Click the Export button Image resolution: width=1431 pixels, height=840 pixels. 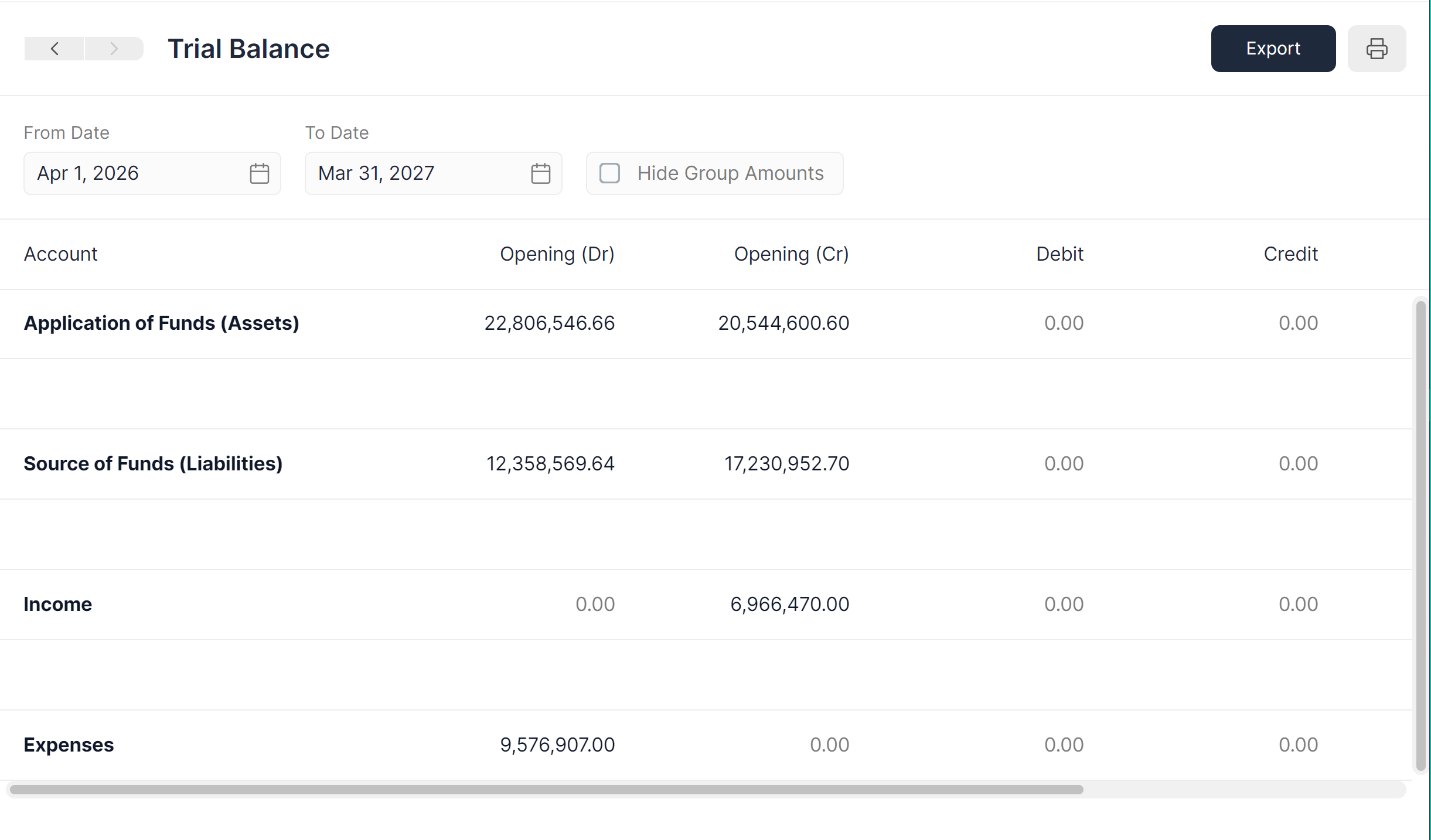click(x=1273, y=48)
